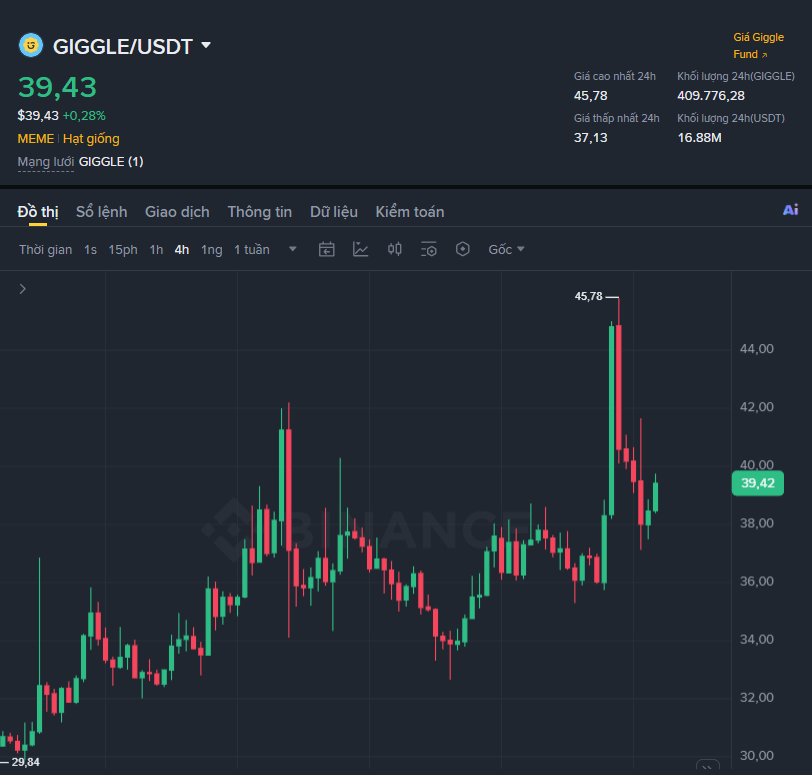Click the Hạt giống tag
The image size is (812, 775).
click(x=91, y=139)
